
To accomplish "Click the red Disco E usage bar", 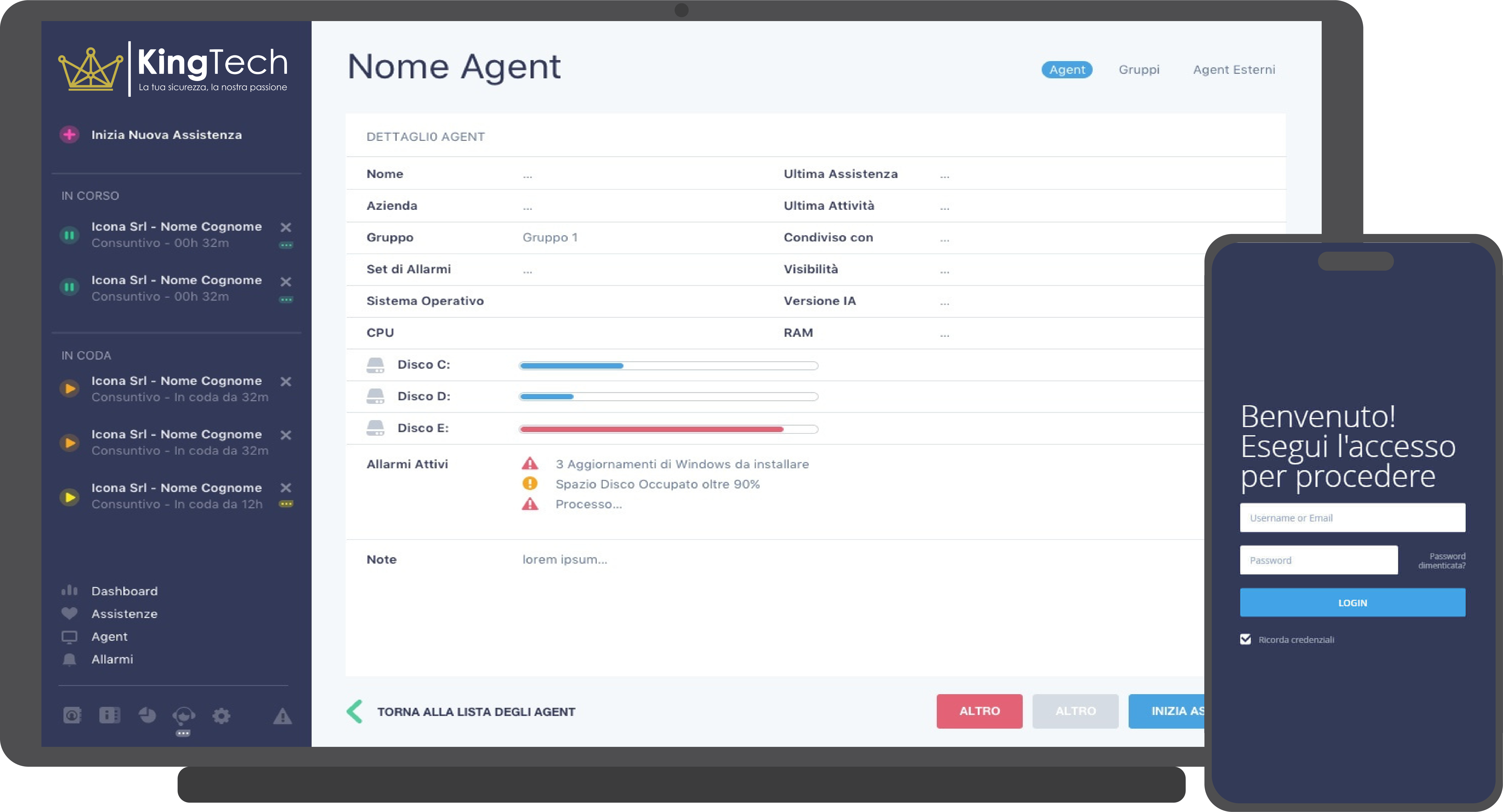I will click(x=669, y=429).
